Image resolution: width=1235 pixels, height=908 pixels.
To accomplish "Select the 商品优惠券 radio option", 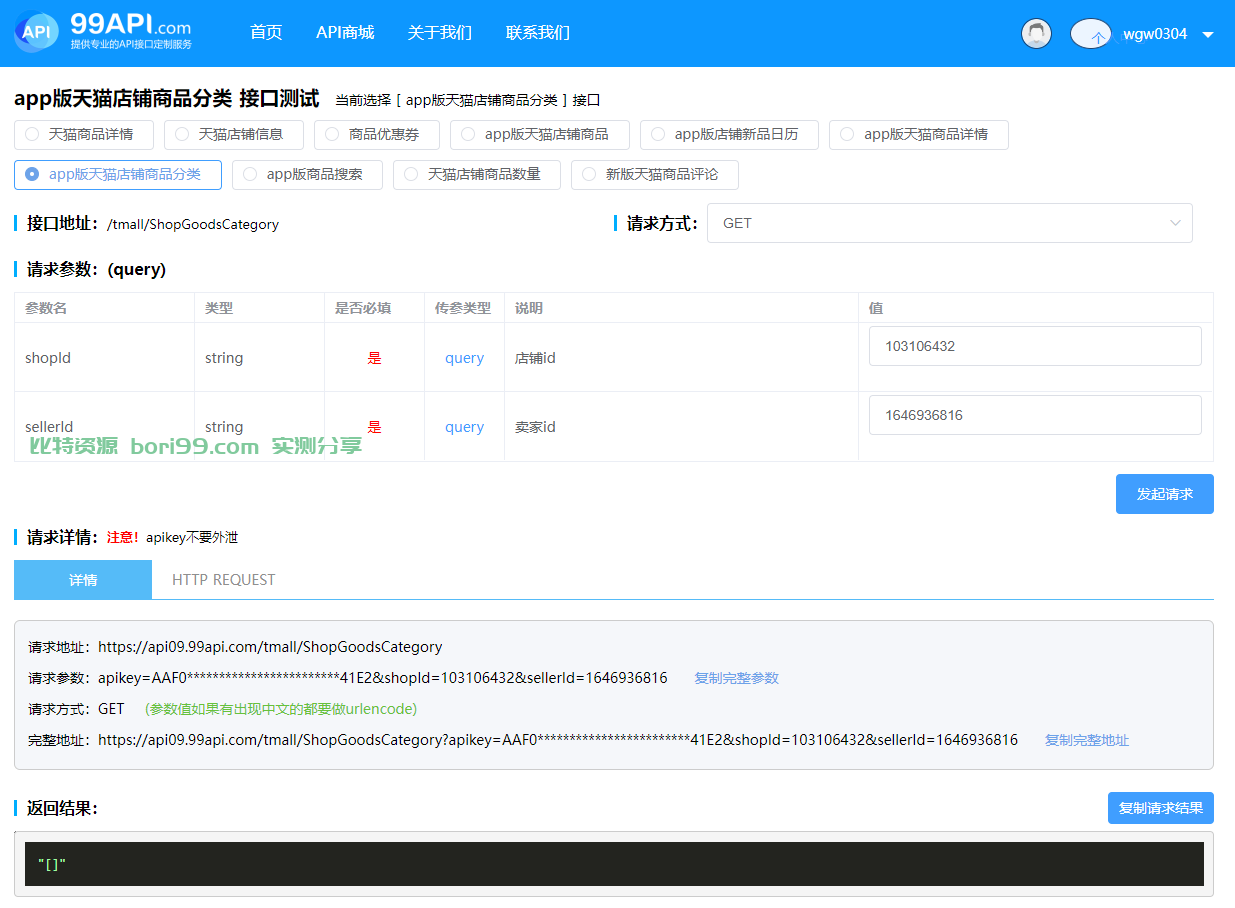I will 377,134.
